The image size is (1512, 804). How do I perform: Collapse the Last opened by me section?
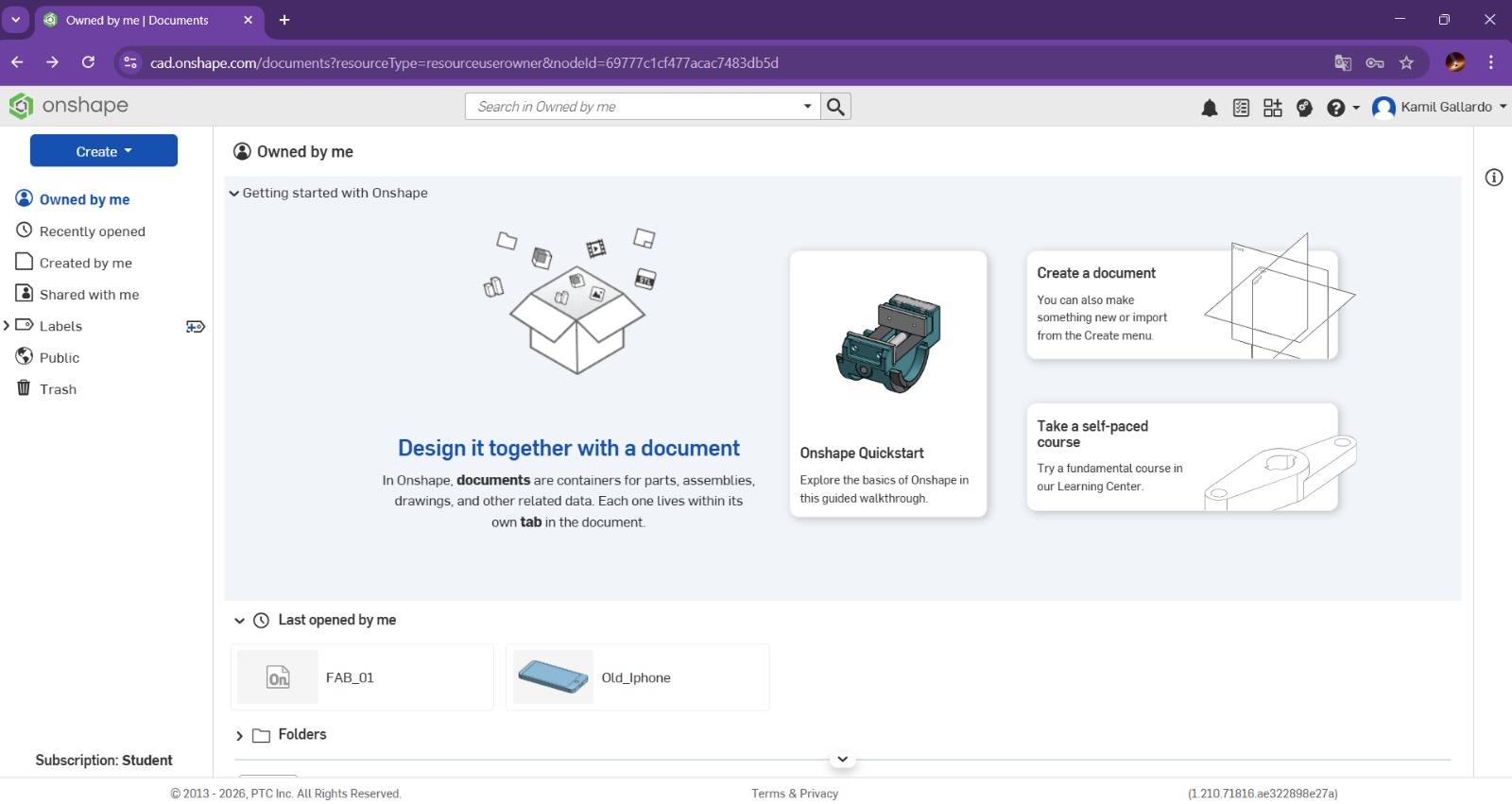[239, 621]
